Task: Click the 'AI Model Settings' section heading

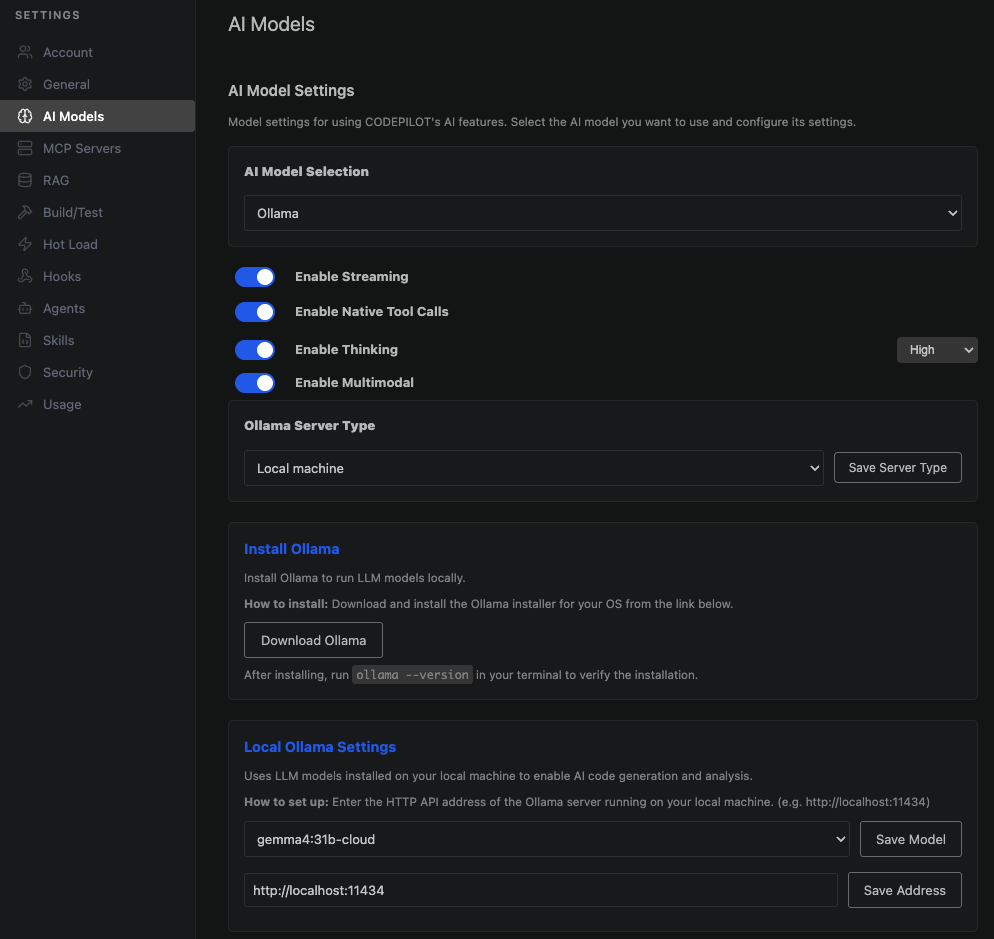Action: tap(291, 91)
